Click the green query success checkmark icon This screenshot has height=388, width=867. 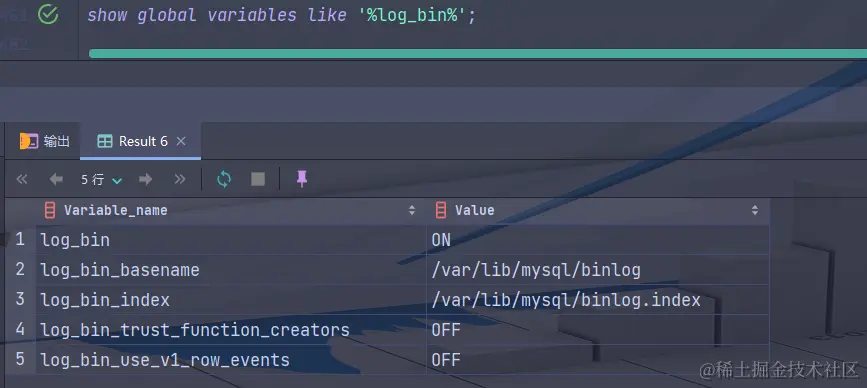(x=48, y=15)
